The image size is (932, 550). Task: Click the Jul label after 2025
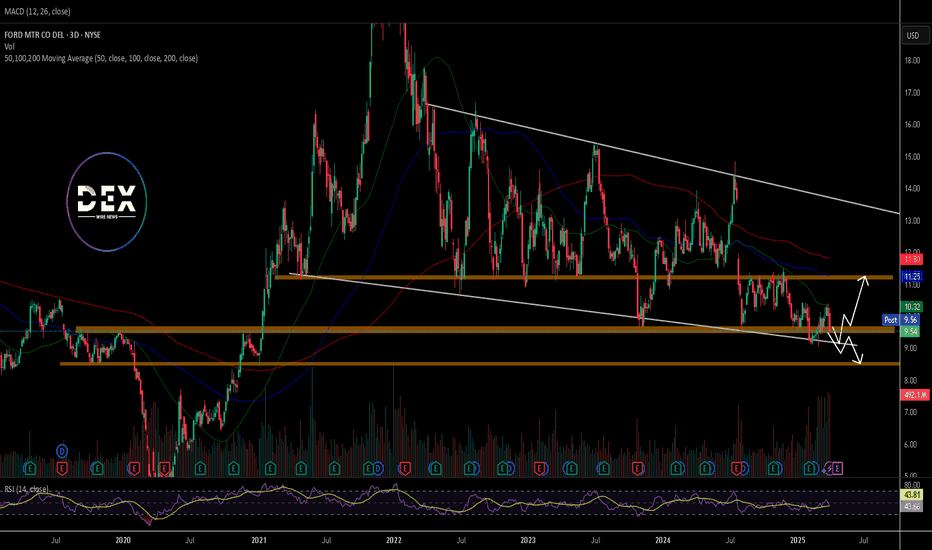tap(864, 540)
